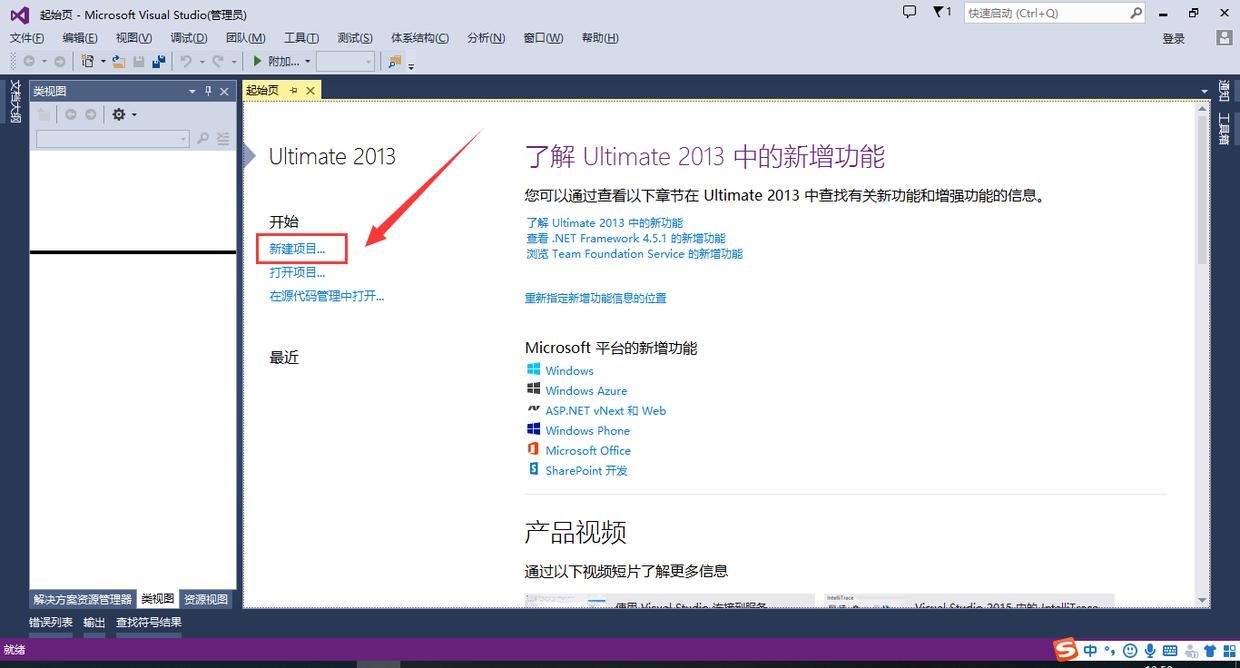The height and width of the screenshot is (668, 1240).
Task: Switch to the 资源视图 tab
Action: pyautogui.click(x=205, y=598)
